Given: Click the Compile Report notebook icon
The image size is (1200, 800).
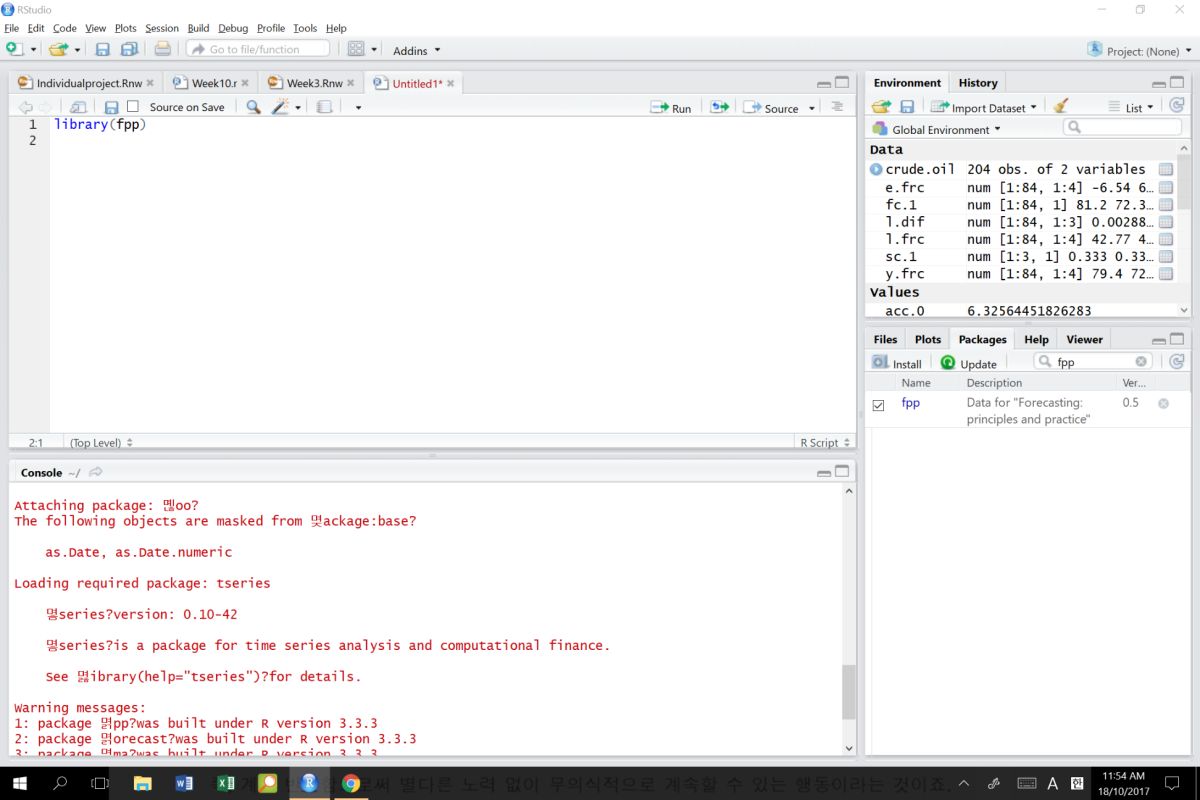Looking at the screenshot, I should click(324, 107).
